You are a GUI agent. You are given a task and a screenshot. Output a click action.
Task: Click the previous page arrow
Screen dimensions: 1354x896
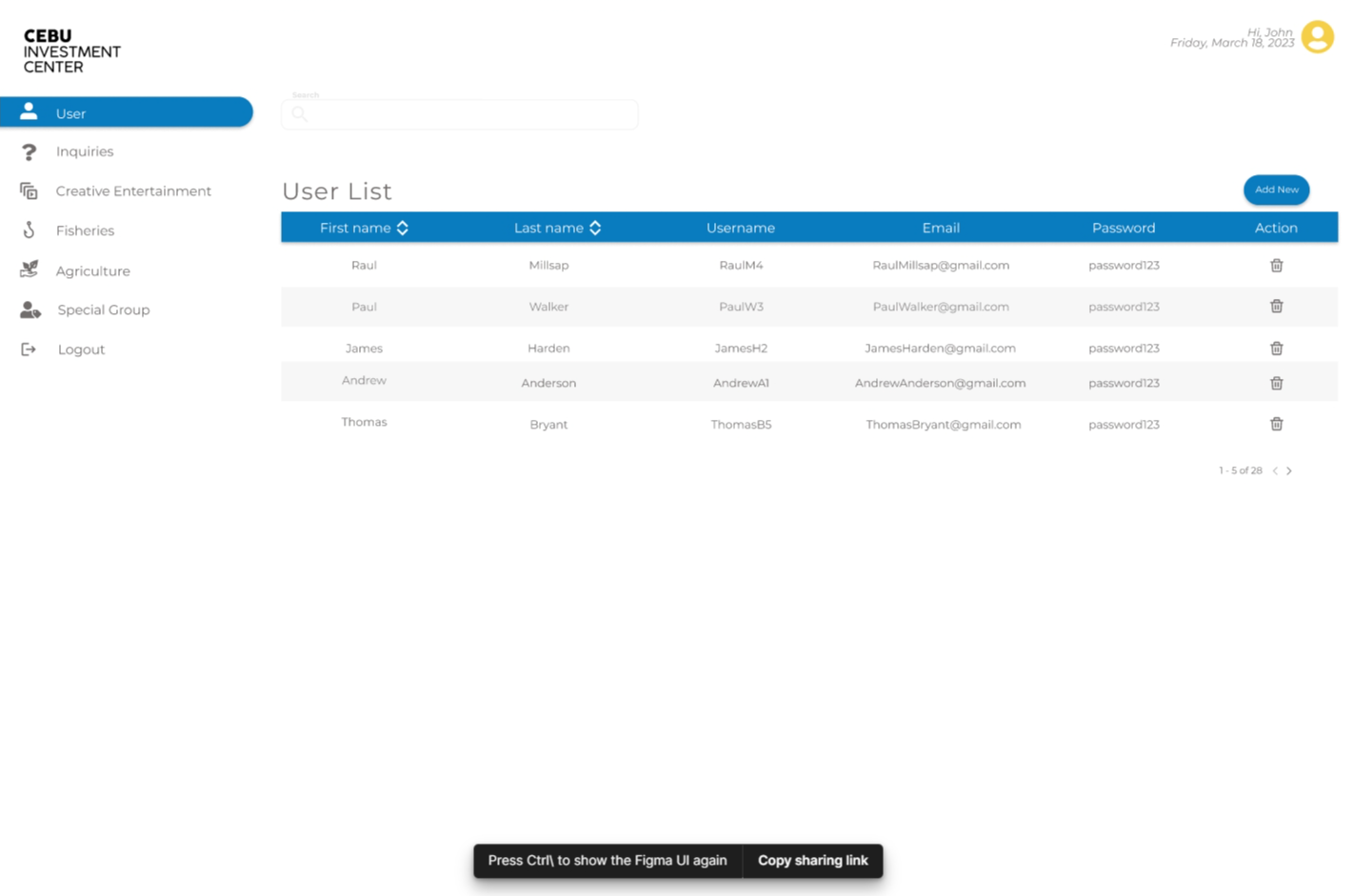point(1274,470)
